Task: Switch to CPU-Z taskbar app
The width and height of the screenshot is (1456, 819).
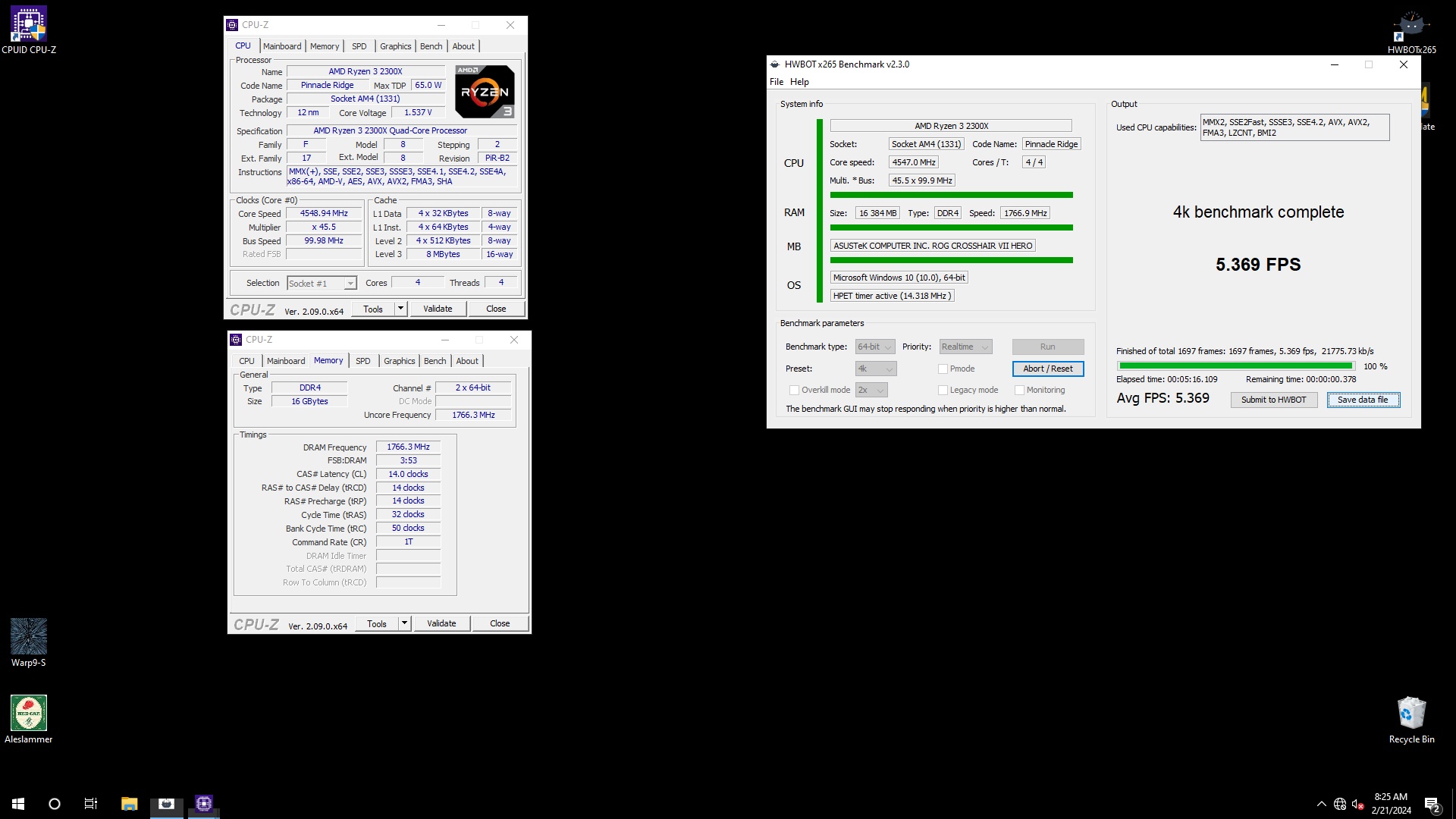Action: click(x=203, y=804)
